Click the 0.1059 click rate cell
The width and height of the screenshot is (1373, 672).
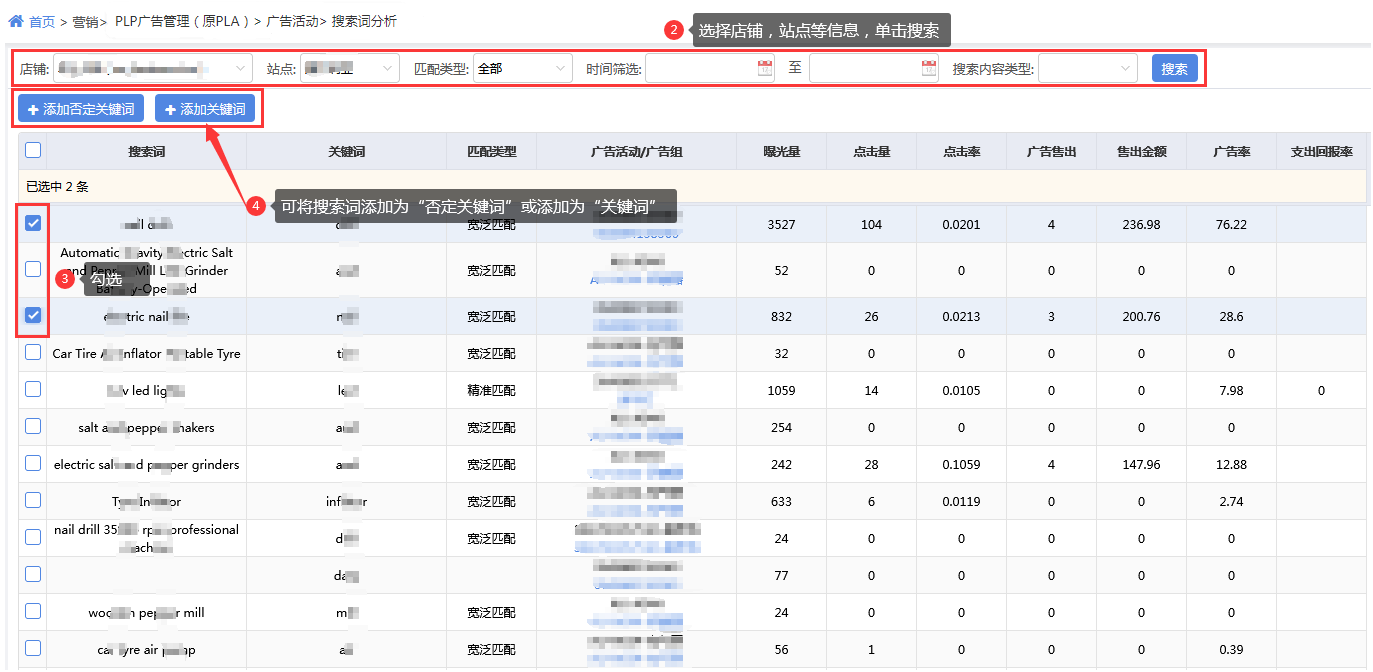pyautogui.click(x=961, y=465)
